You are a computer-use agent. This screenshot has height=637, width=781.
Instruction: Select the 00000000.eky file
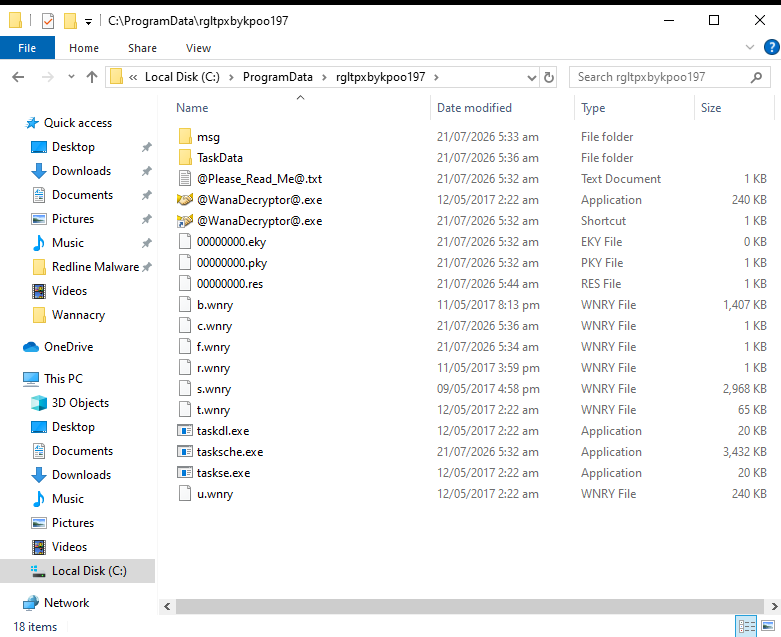(231, 242)
